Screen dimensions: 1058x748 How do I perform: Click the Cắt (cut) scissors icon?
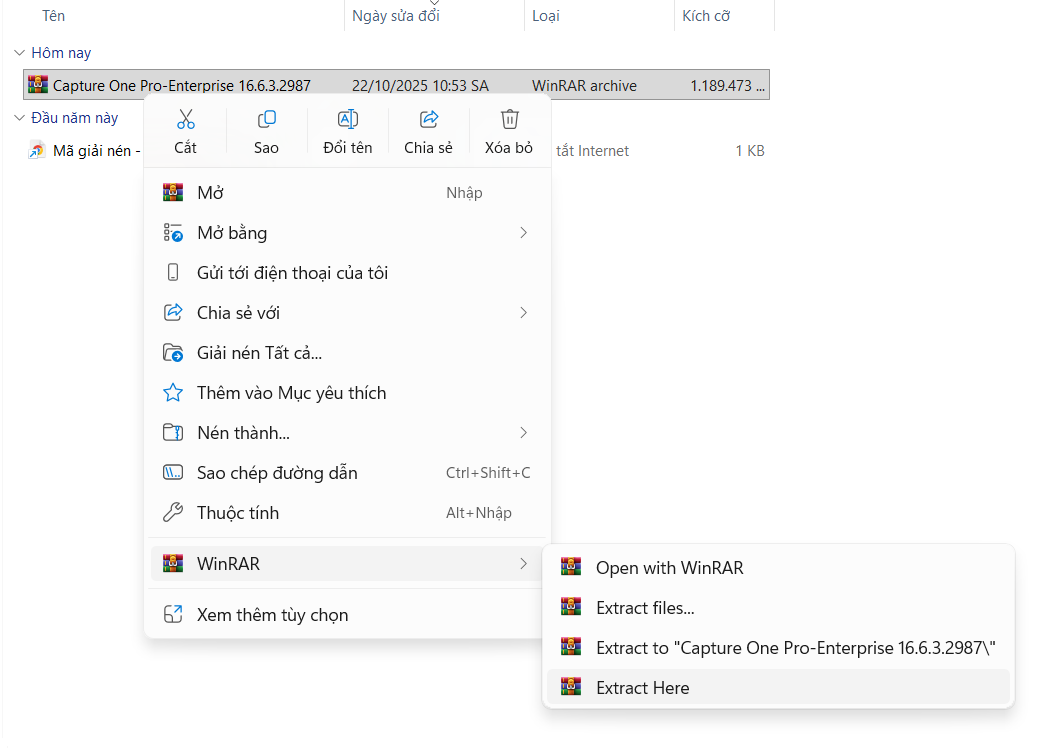(x=185, y=120)
